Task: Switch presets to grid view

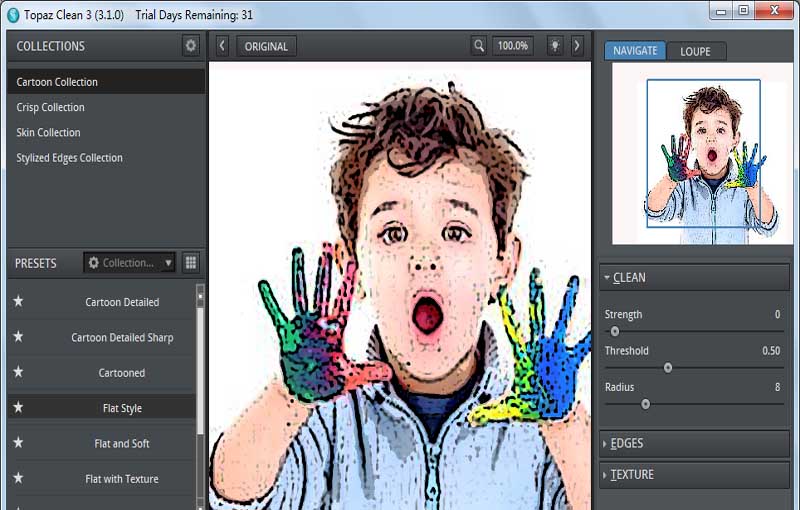Action: click(x=191, y=263)
